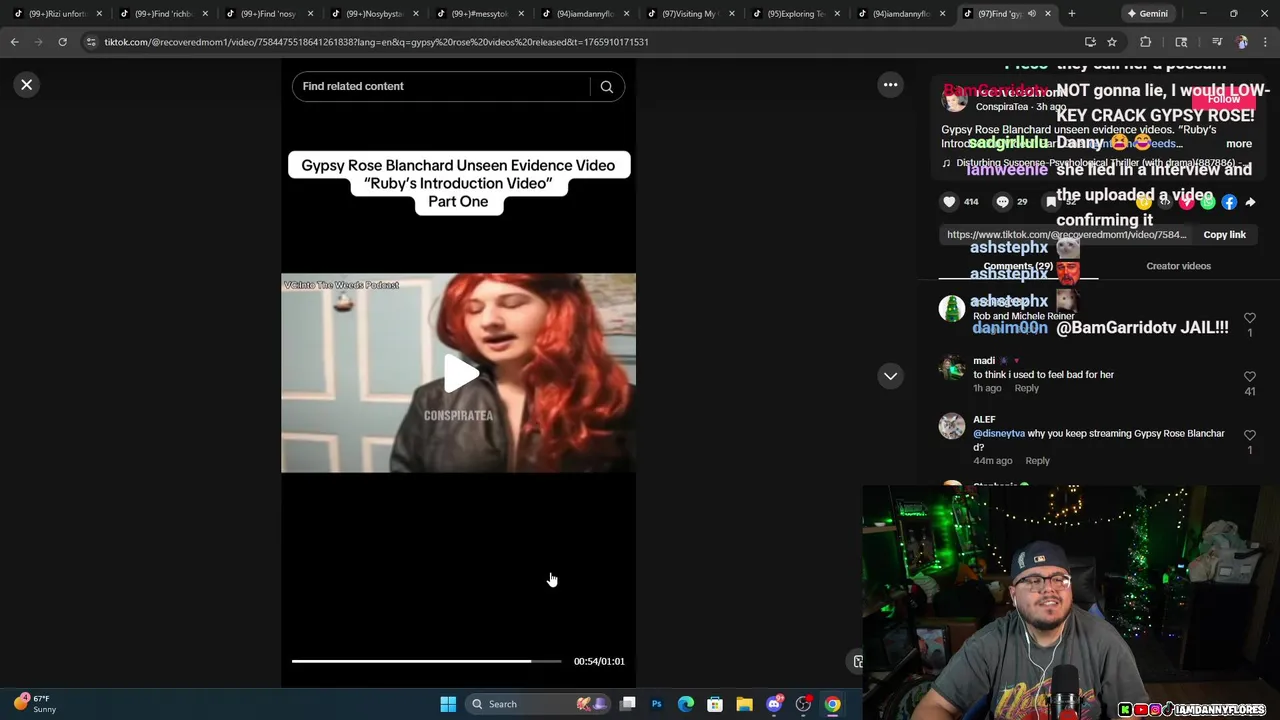Like ALEF's comment

(x=1249, y=436)
